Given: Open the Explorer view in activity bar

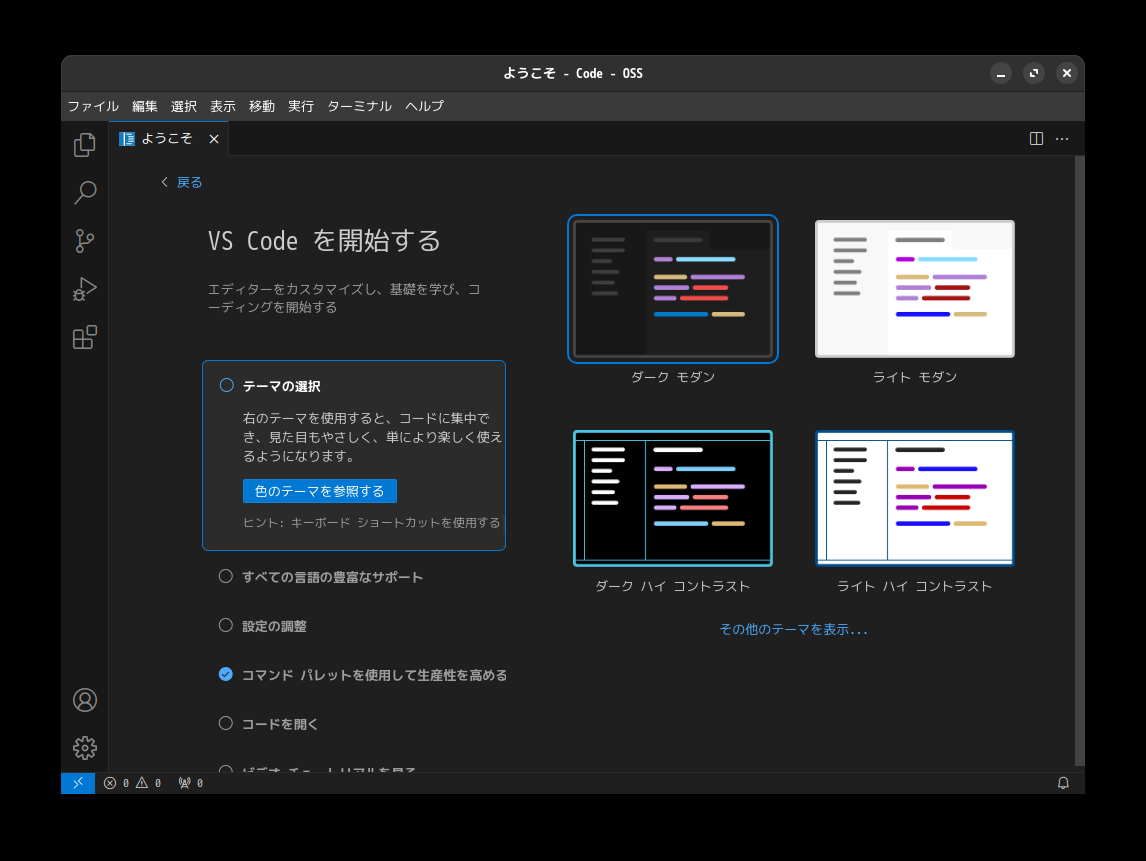Looking at the screenshot, I should (x=85, y=145).
